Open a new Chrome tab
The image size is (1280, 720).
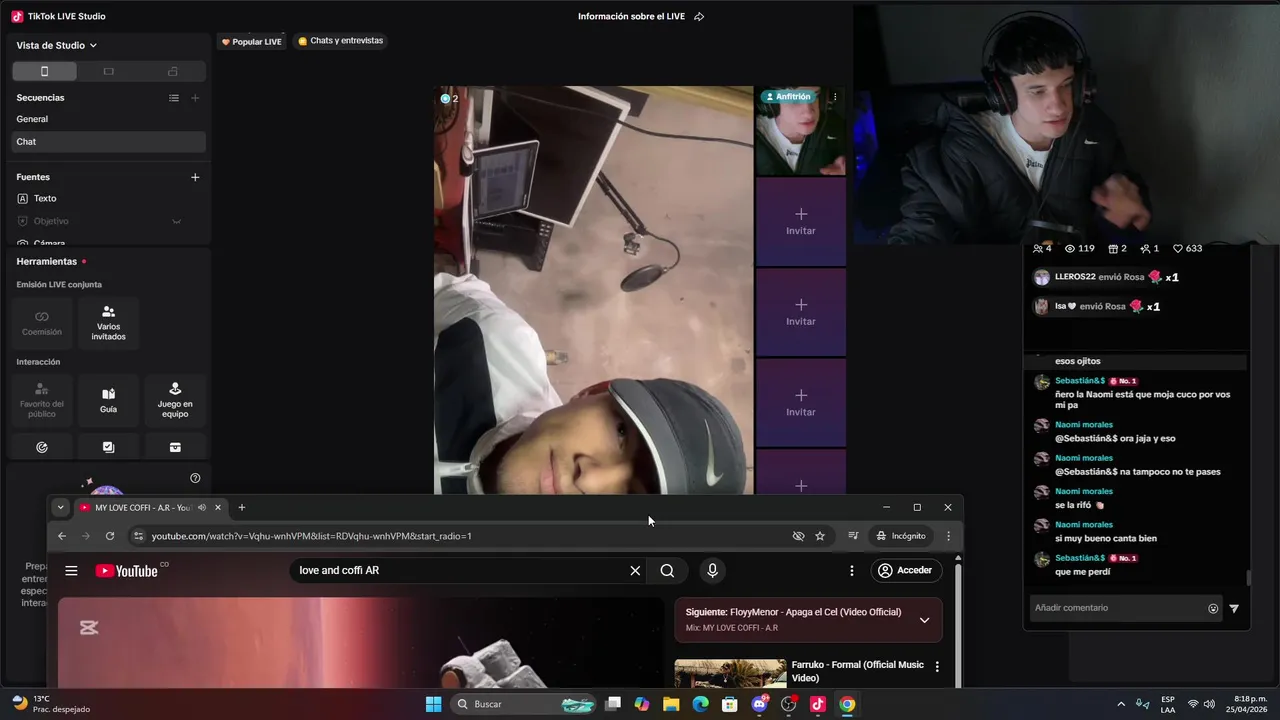[241, 507]
